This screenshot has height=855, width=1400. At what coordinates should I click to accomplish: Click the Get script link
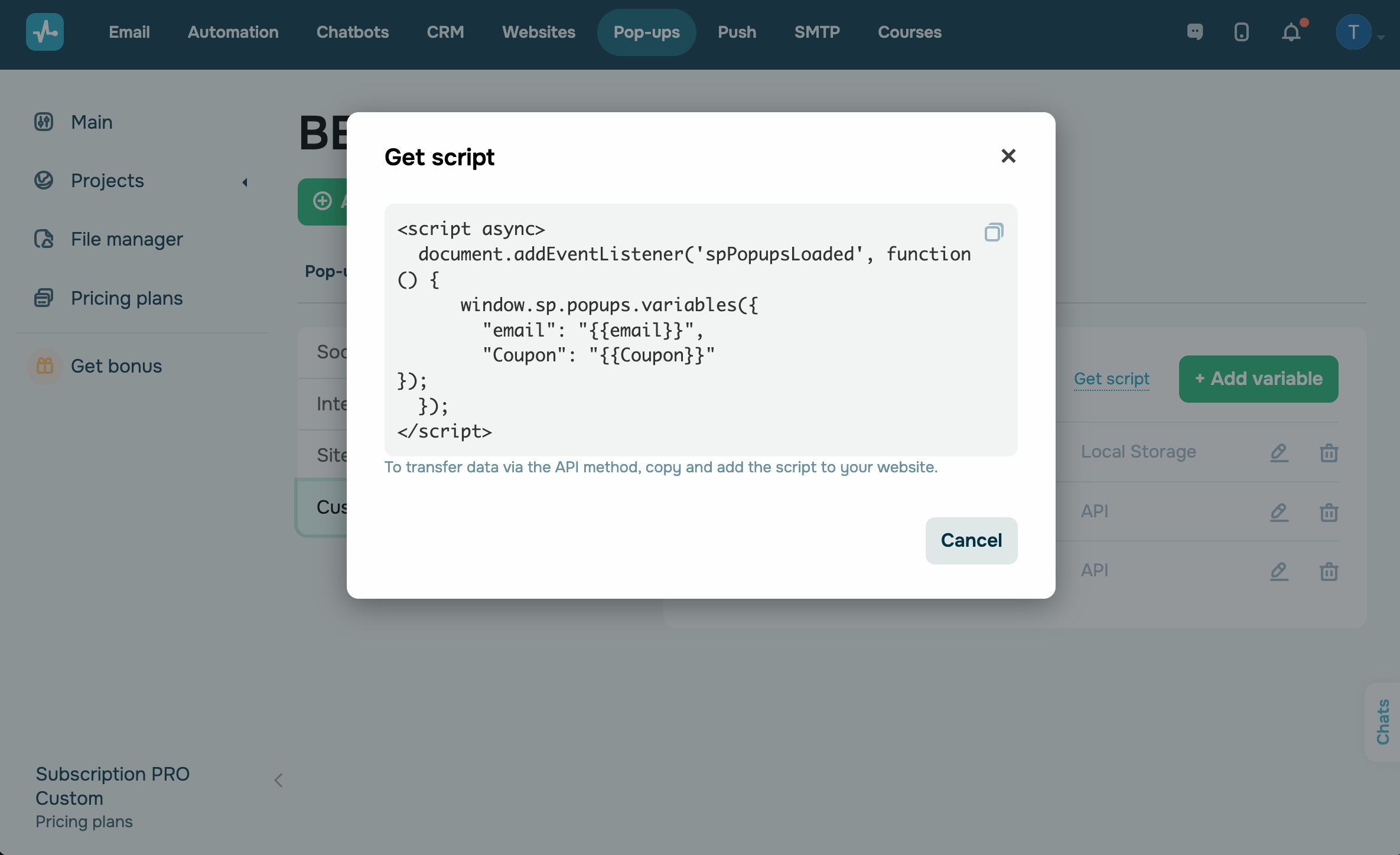(x=1111, y=378)
